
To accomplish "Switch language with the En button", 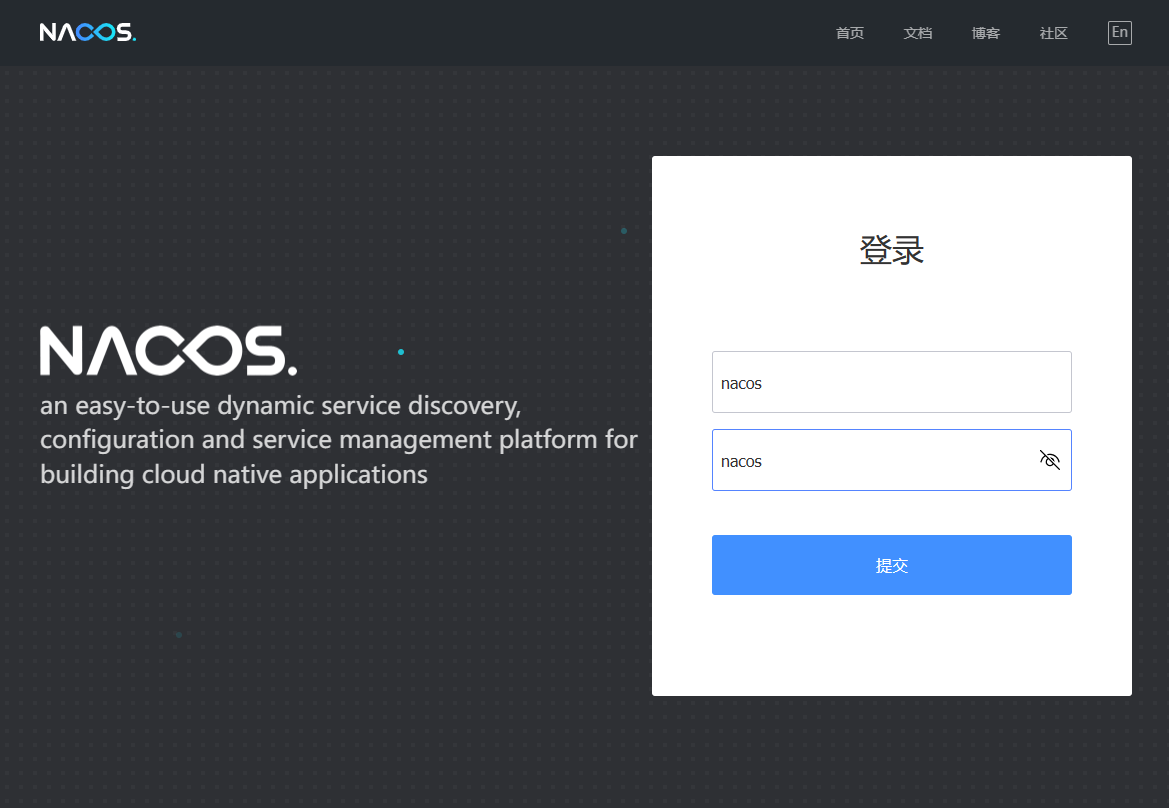I will point(1120,32).
